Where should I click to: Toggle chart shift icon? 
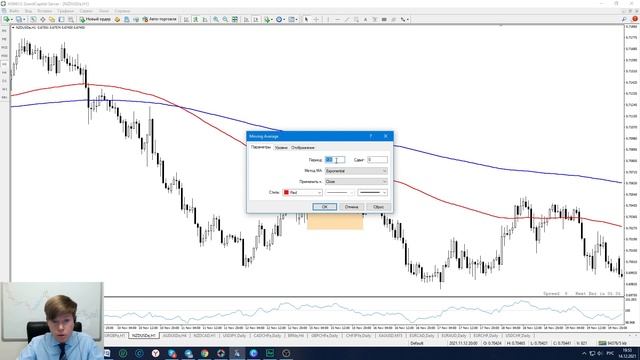coord(256,19)
